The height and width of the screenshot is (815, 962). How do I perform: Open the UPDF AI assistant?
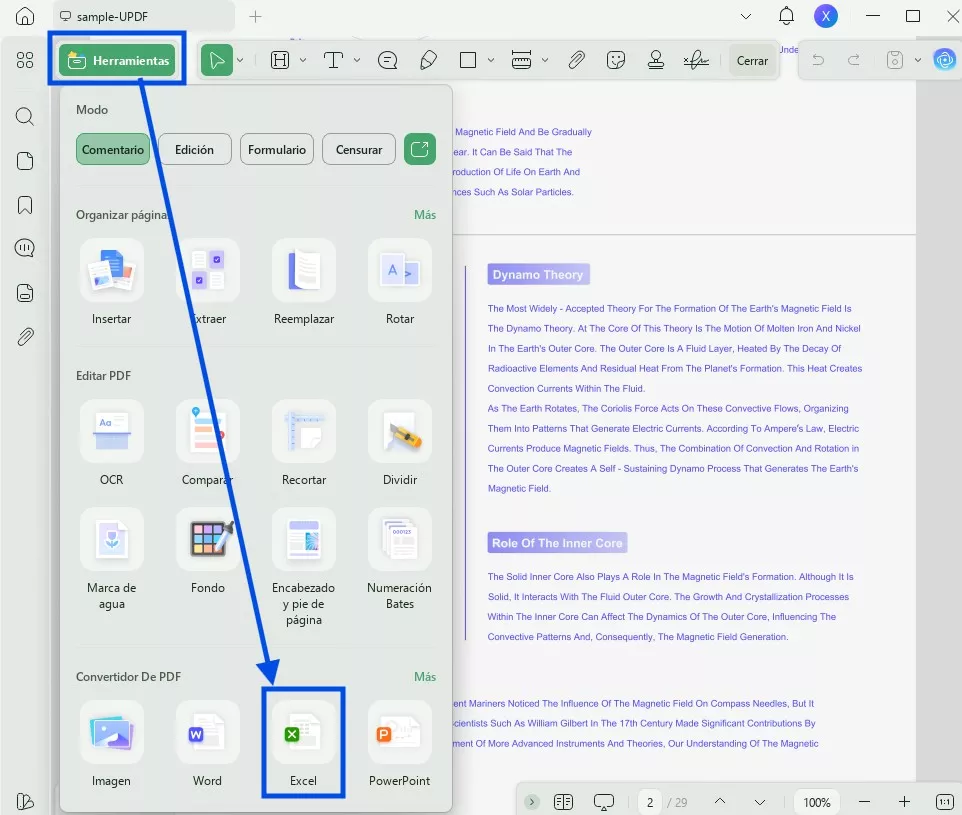(x=944, y=60)
